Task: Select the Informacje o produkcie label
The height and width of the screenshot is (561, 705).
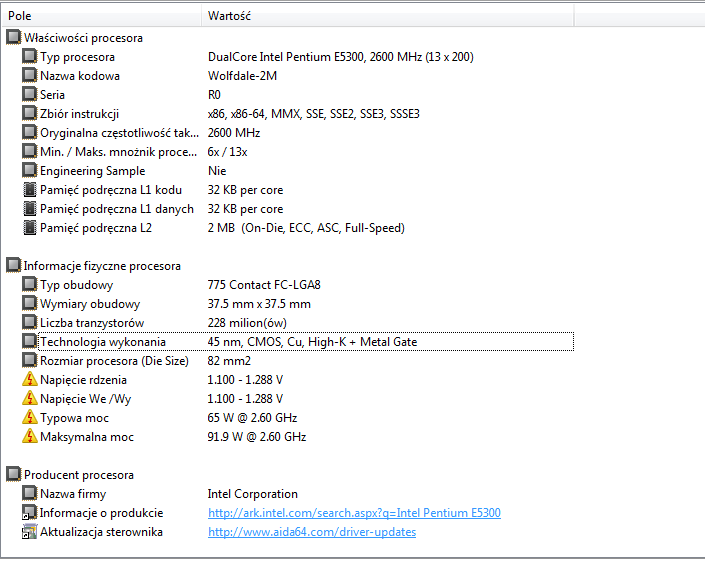Action: pyautogui.click(x=102, y=513)
